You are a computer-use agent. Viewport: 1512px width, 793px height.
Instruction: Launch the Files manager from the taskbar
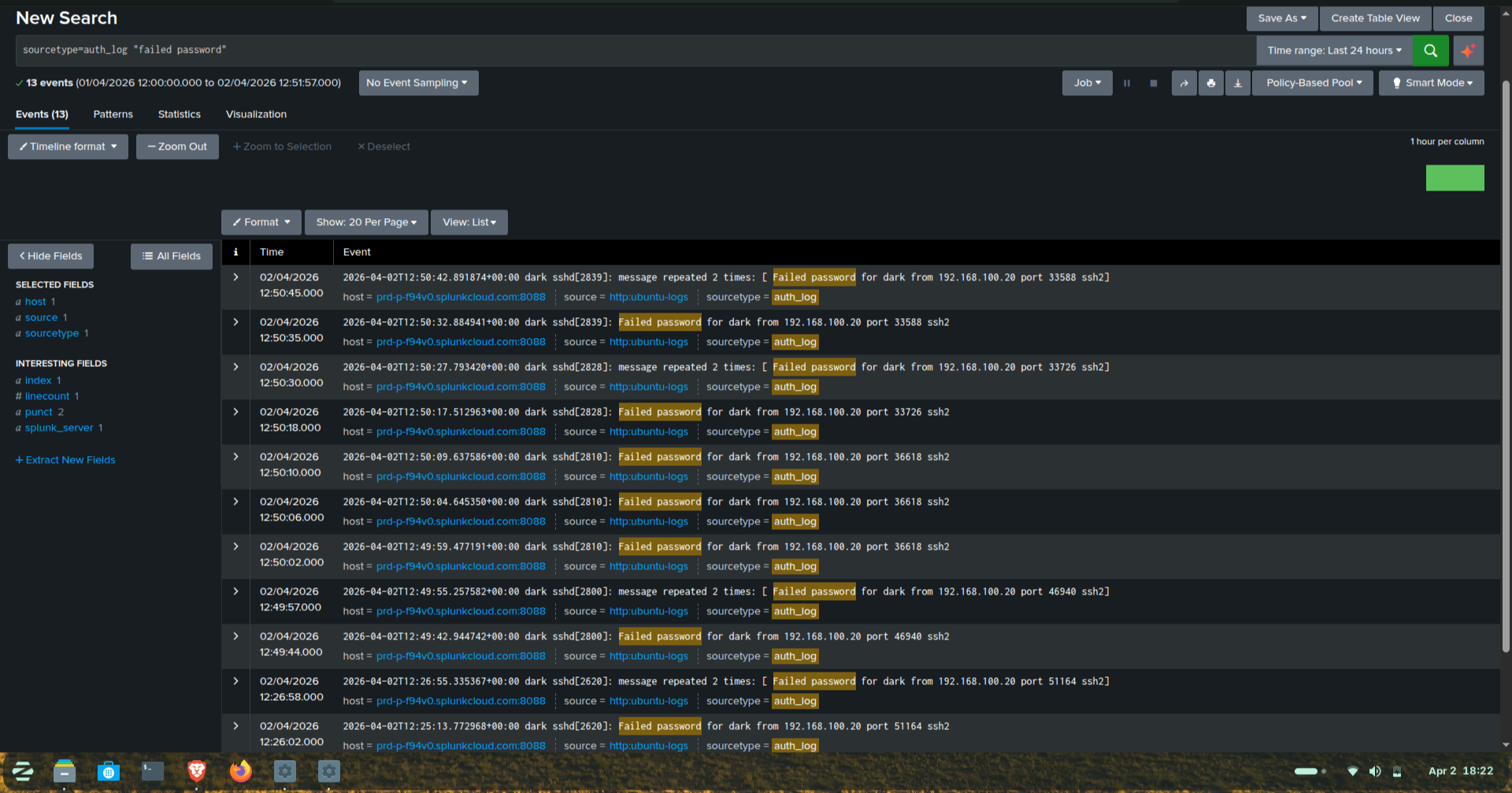pos(65,771)
